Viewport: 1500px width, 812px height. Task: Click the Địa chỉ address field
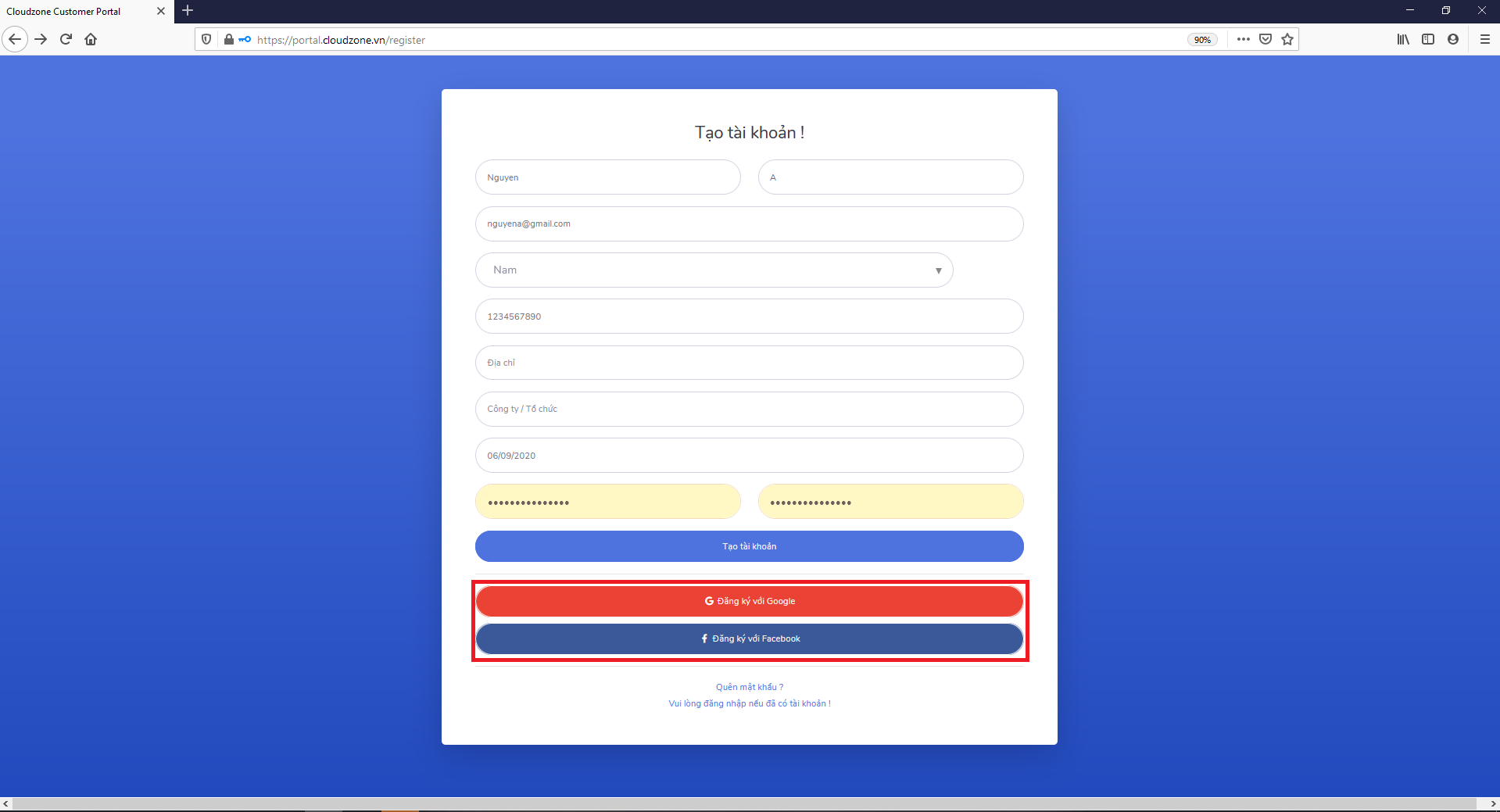pos(749,363)
